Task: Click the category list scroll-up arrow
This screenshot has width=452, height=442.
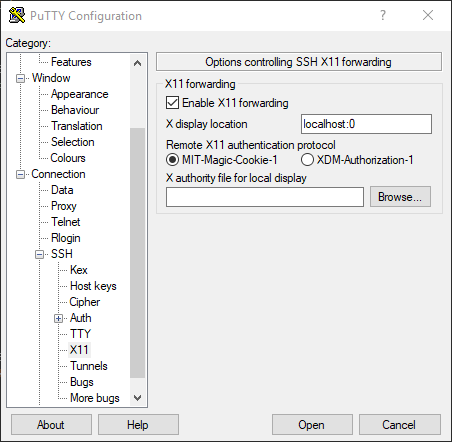Action: (x=137, y=63)
